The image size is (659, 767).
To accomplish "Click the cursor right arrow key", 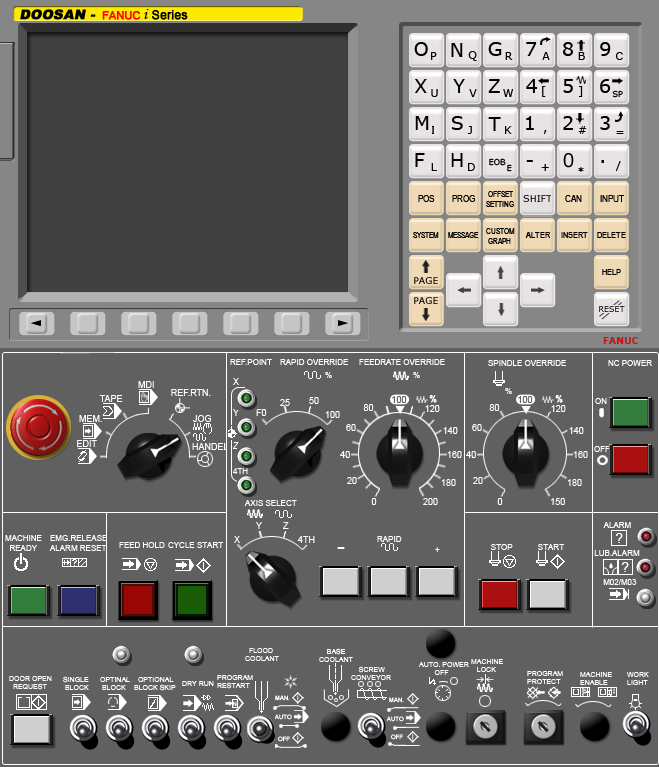I will [537, 290].
